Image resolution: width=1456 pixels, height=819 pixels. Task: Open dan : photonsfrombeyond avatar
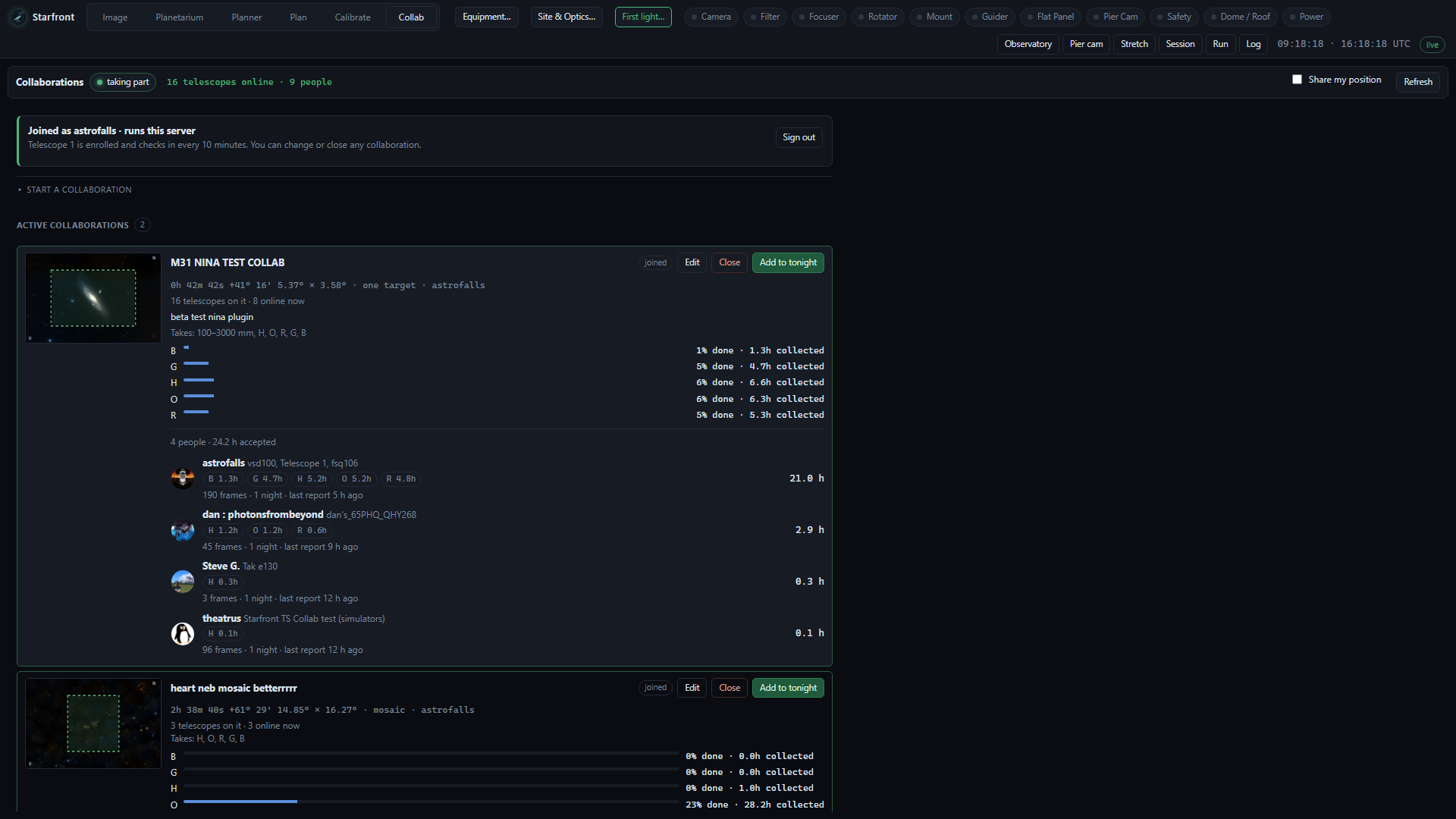coord(183,529)
